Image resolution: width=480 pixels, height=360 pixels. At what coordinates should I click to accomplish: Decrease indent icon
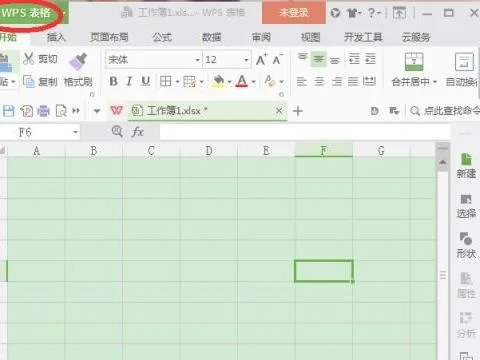tap(354, 59)
